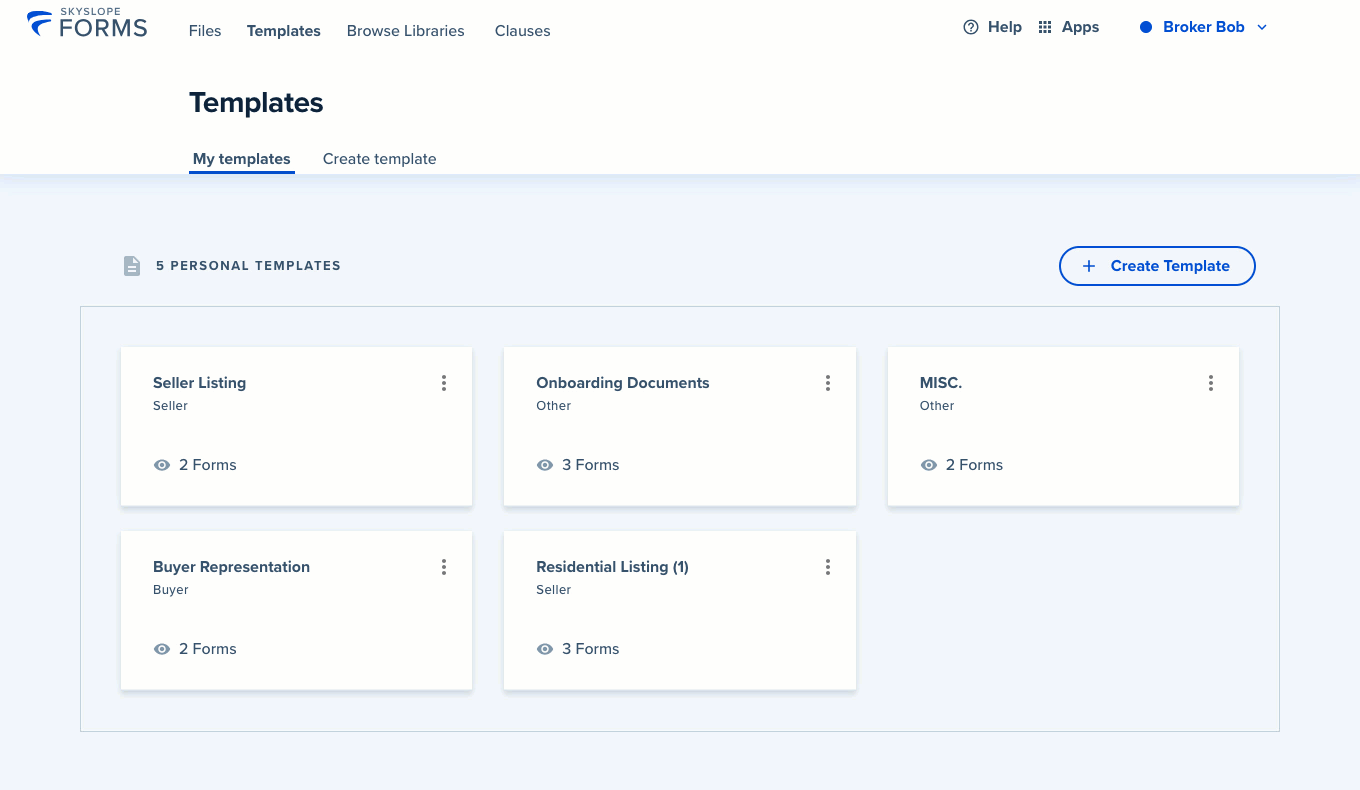Screen dimensions: 1360x790
Task: Click the document icon beside 5 Personal Templates
Action: coord(132,266)
